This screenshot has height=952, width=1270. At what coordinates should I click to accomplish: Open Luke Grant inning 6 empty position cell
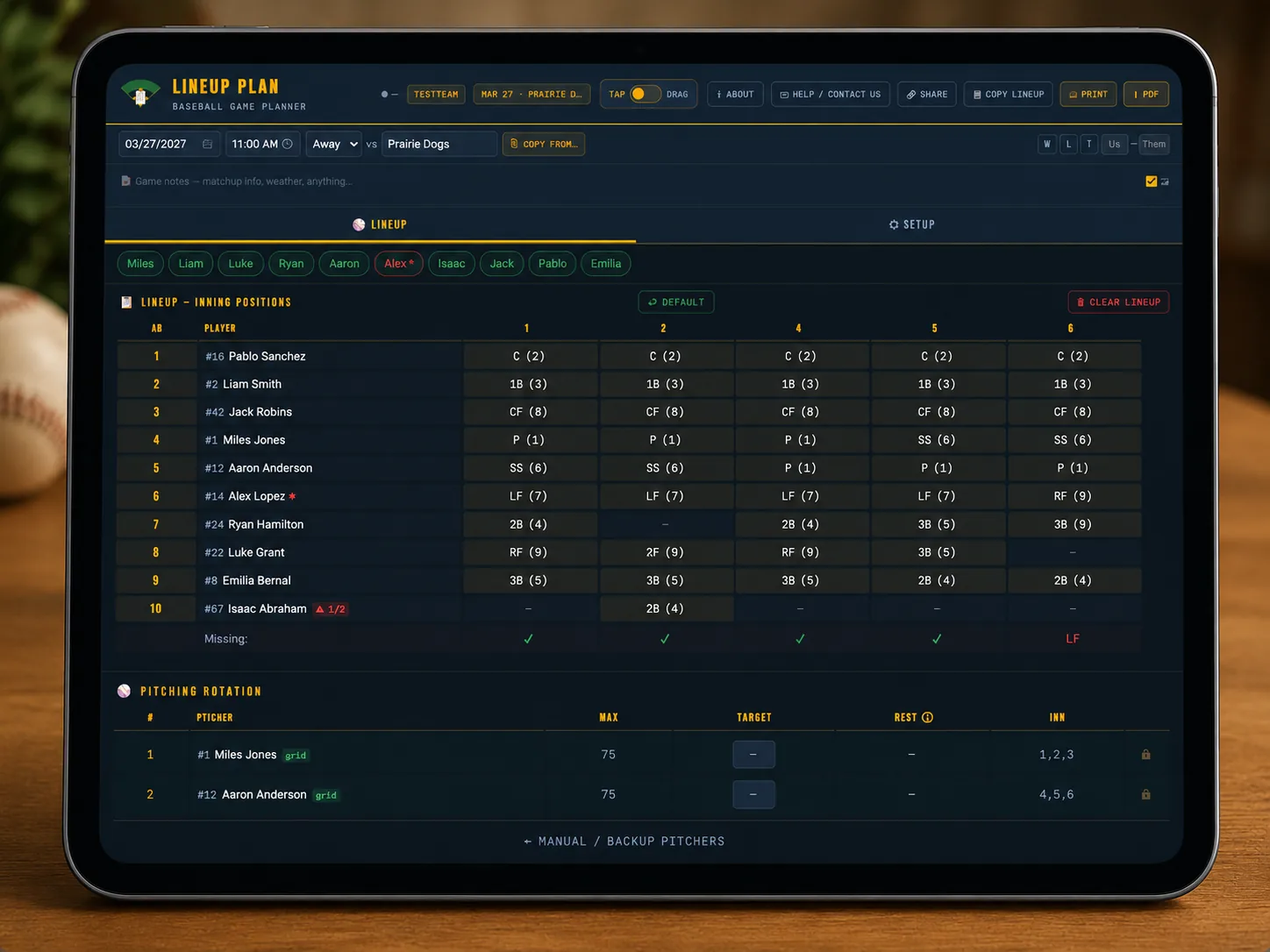(1074, 552)
